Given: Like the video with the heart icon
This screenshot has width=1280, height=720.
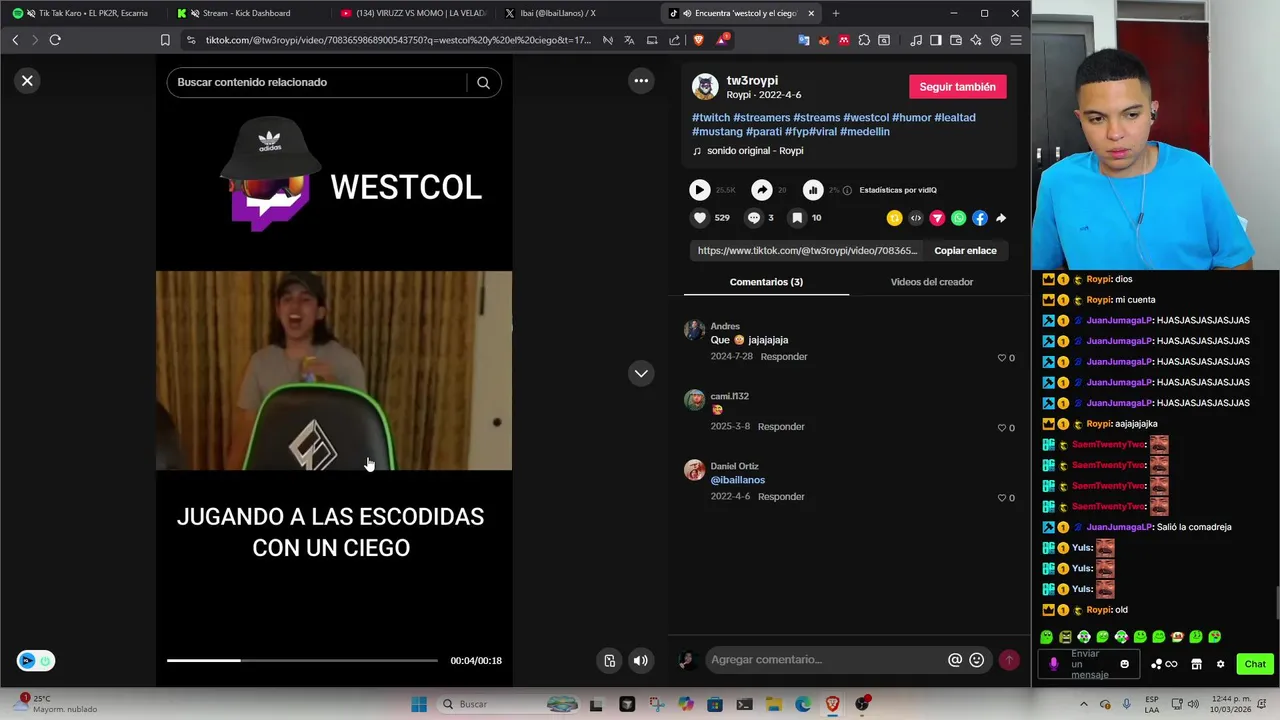Looking at the screenshot, I should click(x=700, y=218).
